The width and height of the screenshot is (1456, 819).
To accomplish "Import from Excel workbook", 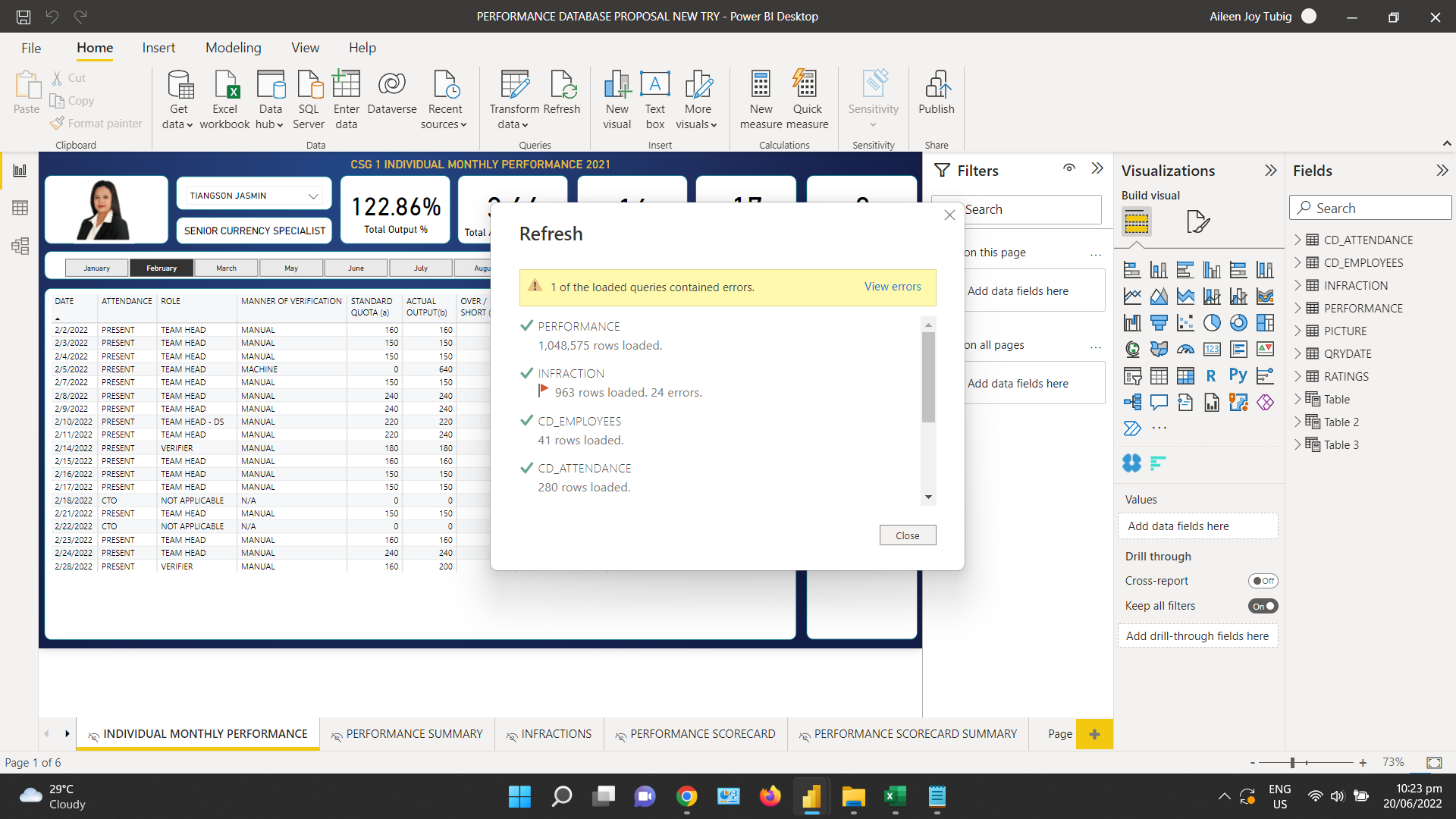I will click(224, 99).
